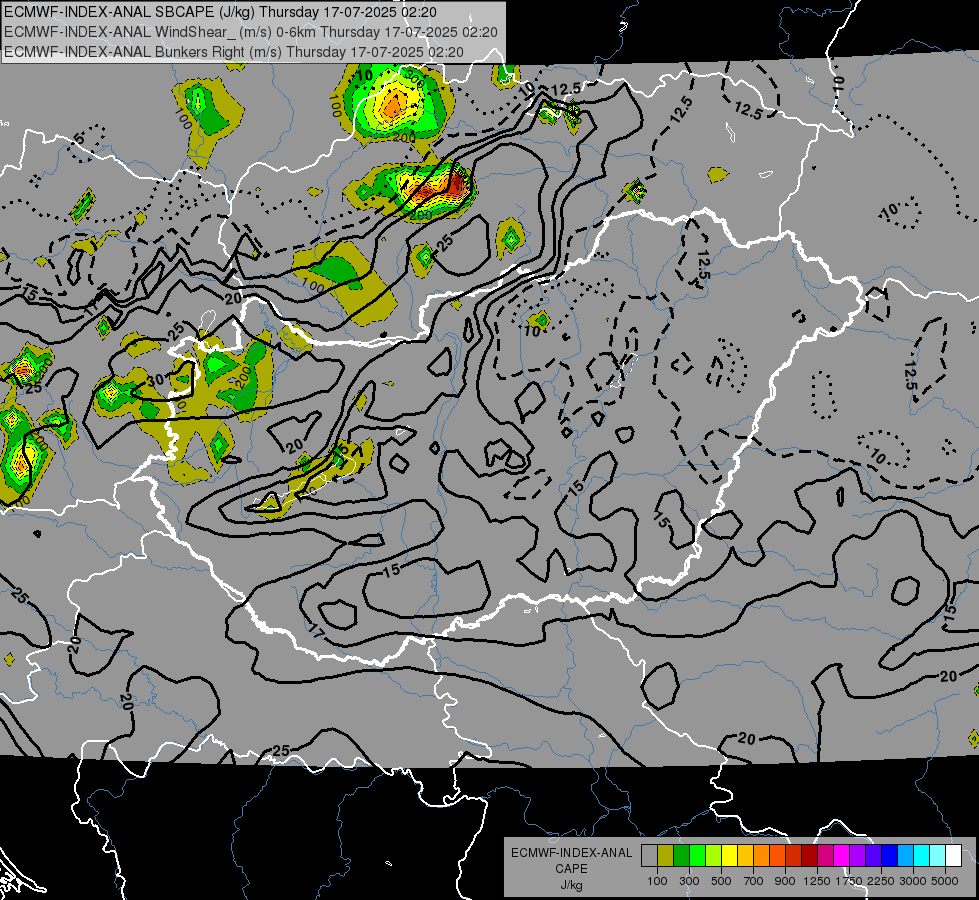This screenshot has width=979, height=900.
Task: Click the 900 legend value
Action: tap(785, 881)
